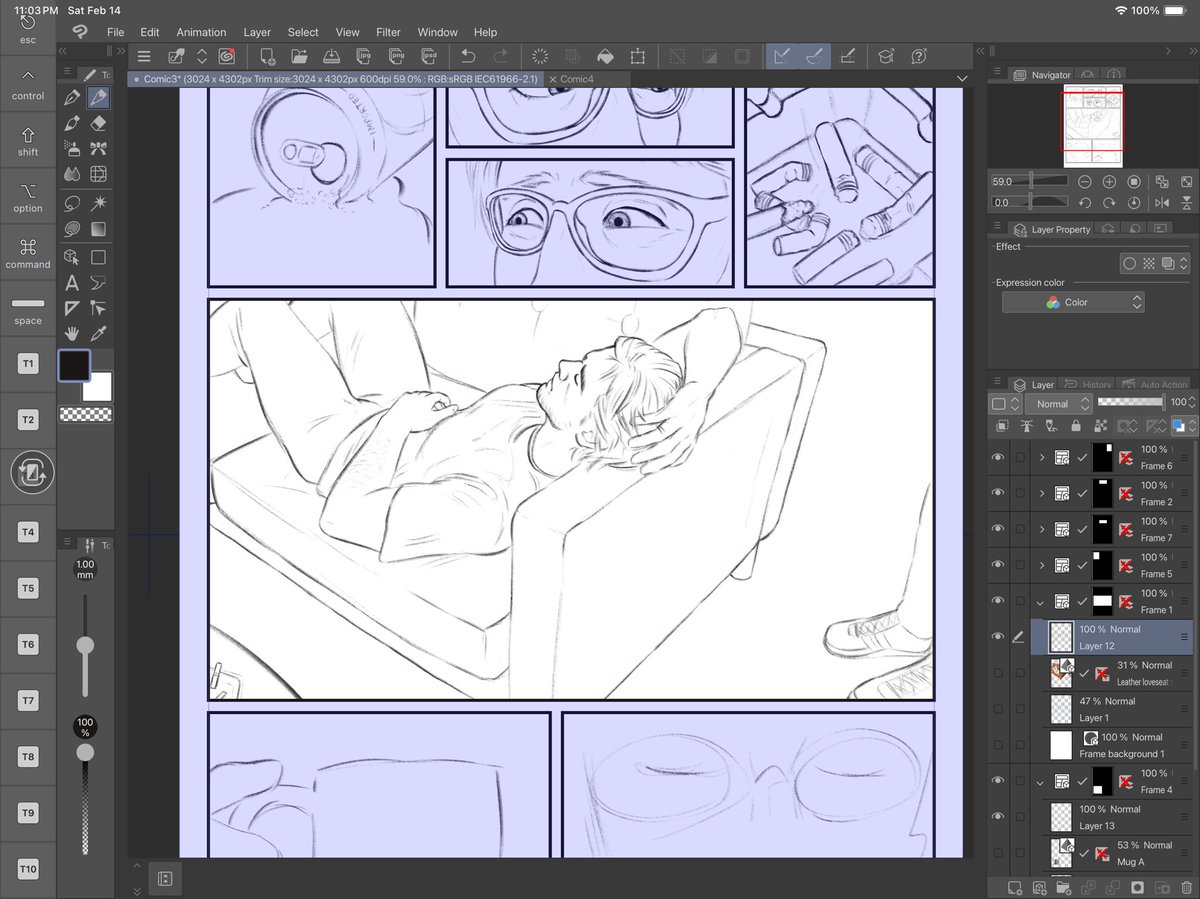Viewport: 1200px width, 899px height.
Task: Click the Undo icon in the top toolbar
Action: 466,56
